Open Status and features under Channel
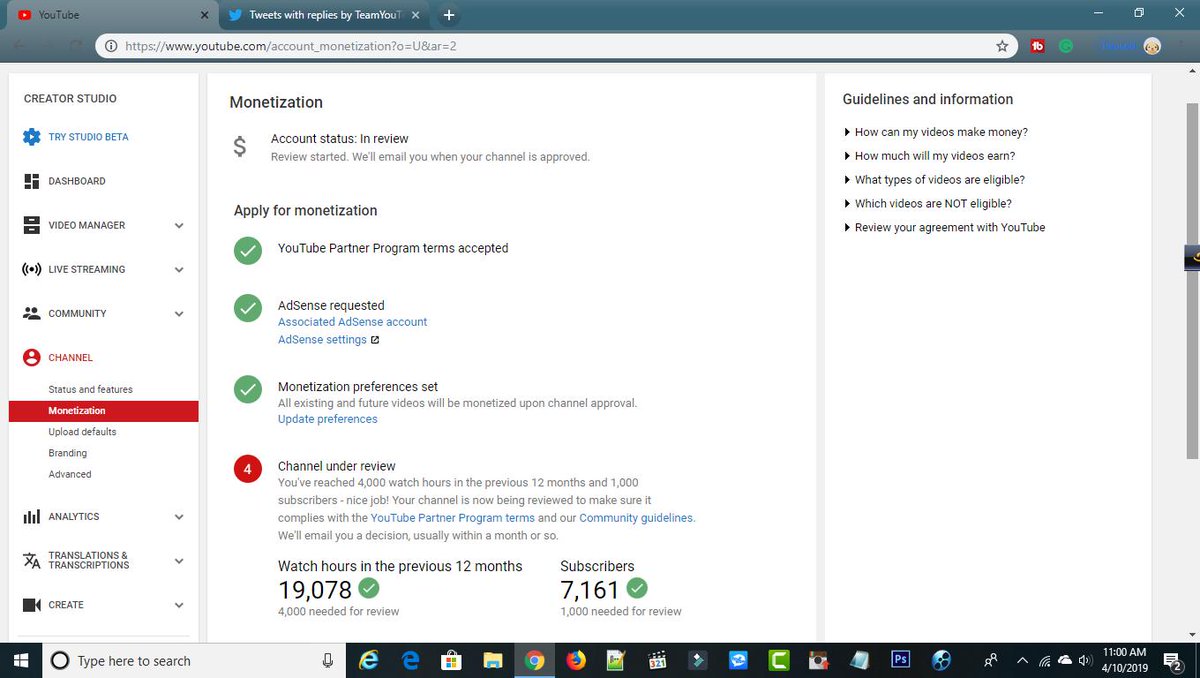 point(90,389)
